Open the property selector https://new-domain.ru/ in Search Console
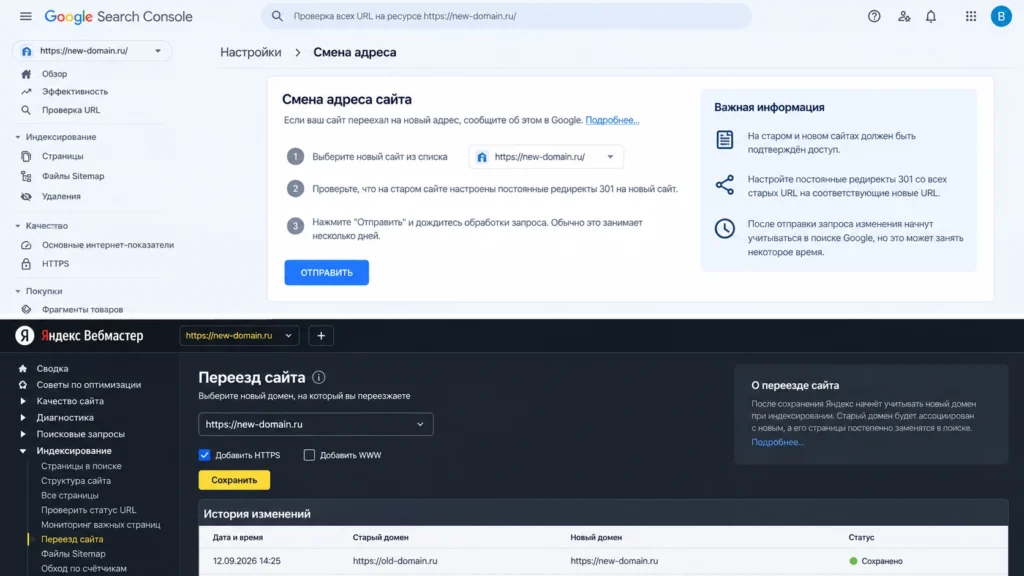 point(92,51)
